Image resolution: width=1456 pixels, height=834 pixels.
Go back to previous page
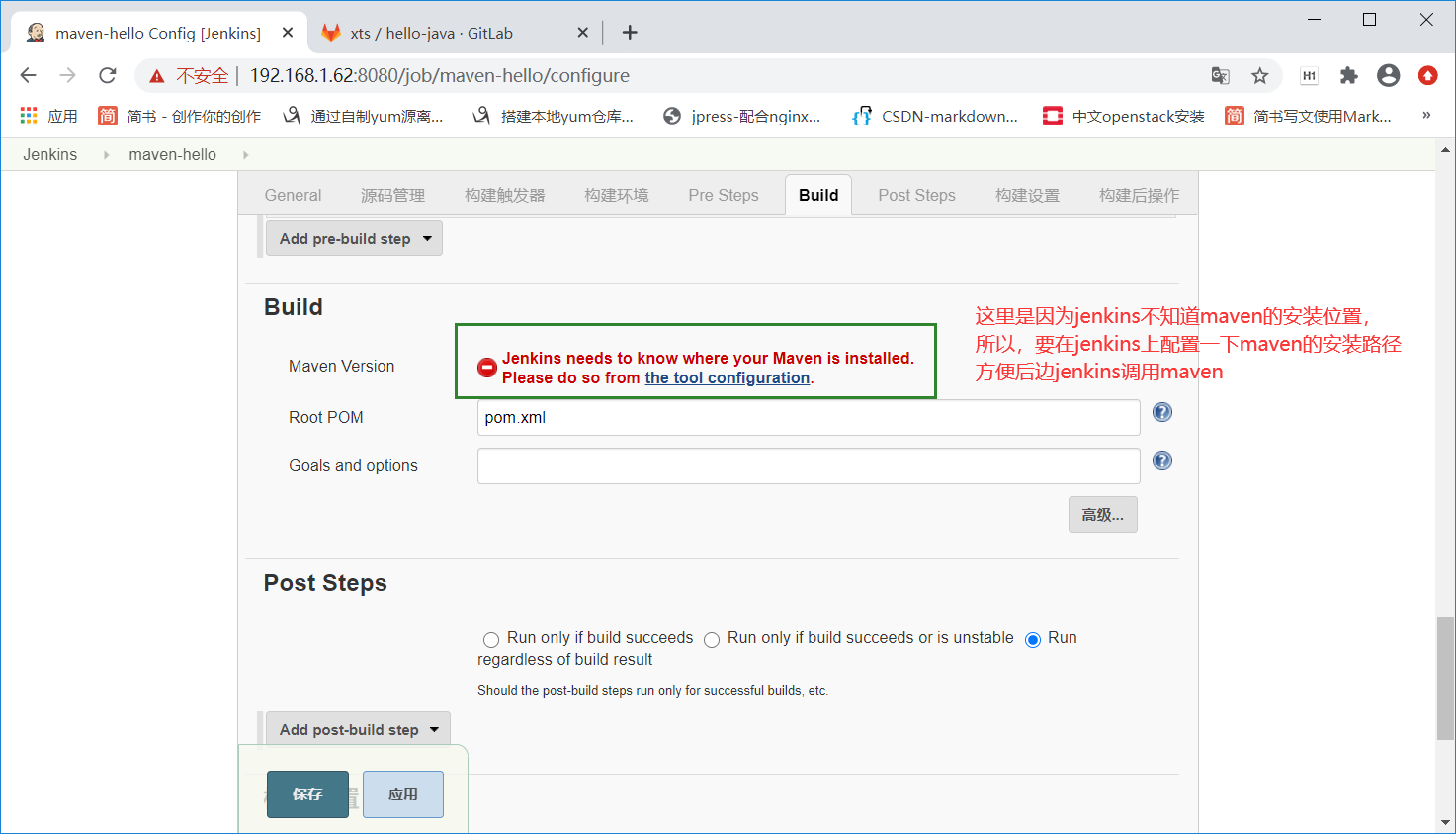click(28, 75)
